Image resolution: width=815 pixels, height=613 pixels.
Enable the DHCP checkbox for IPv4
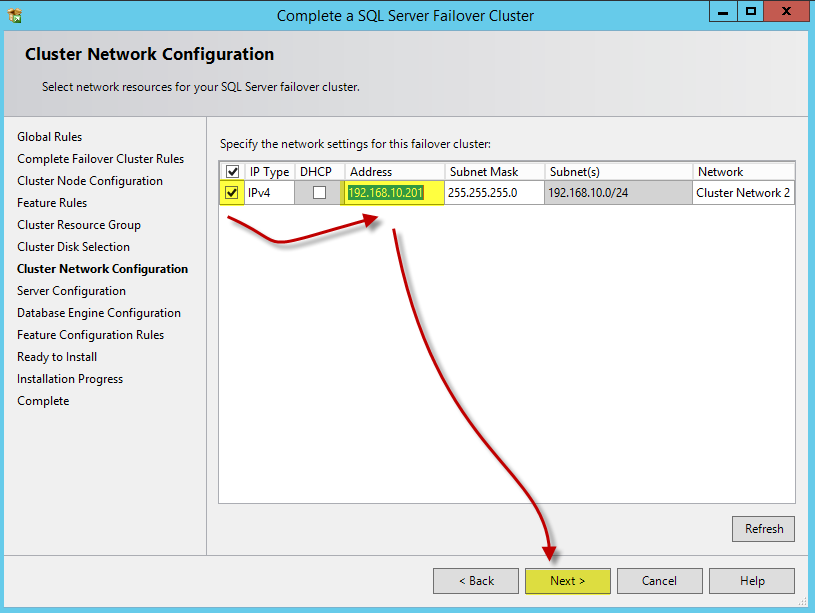tap(319, 193)
